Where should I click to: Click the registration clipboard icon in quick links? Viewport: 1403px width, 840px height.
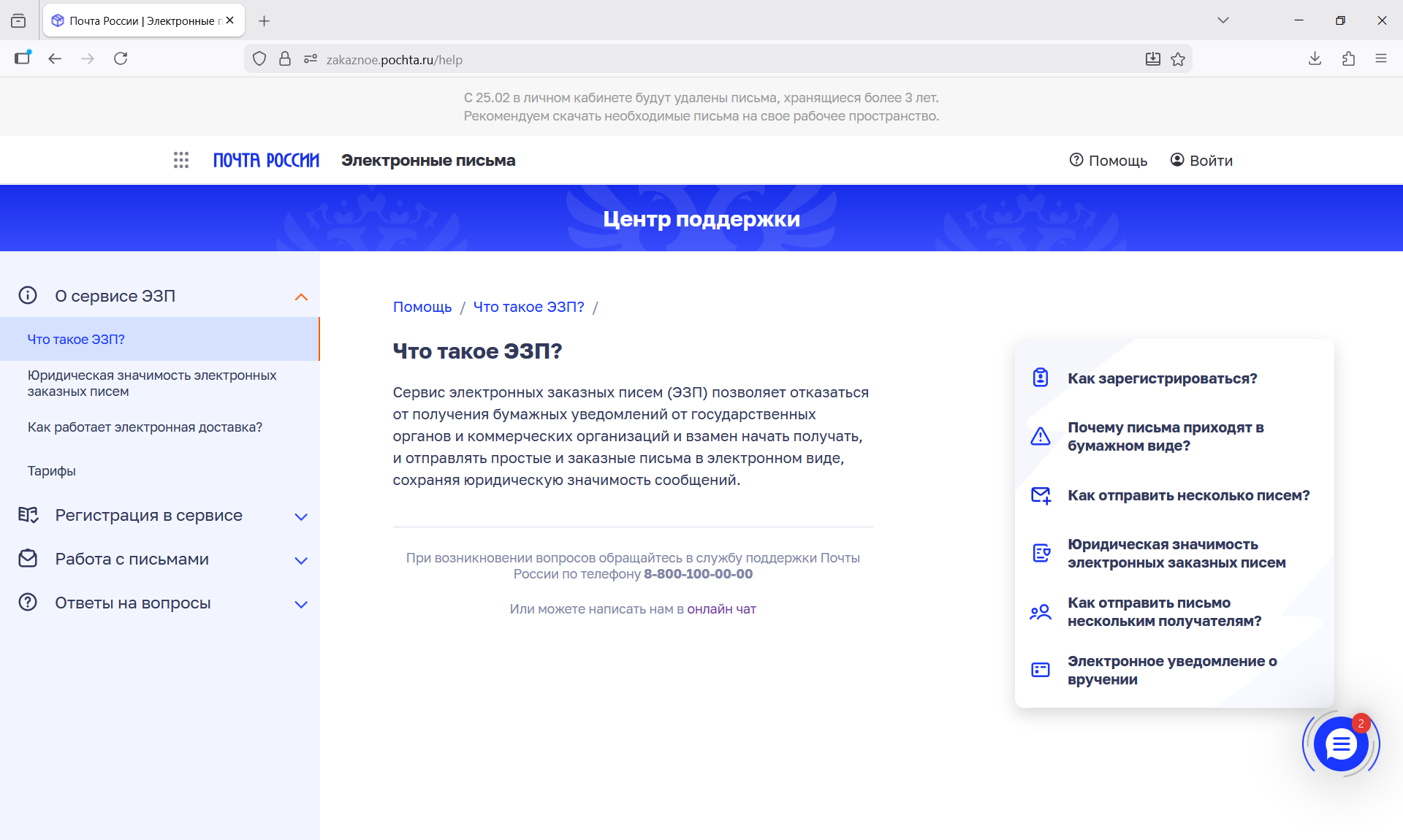tap(1040, 378)
